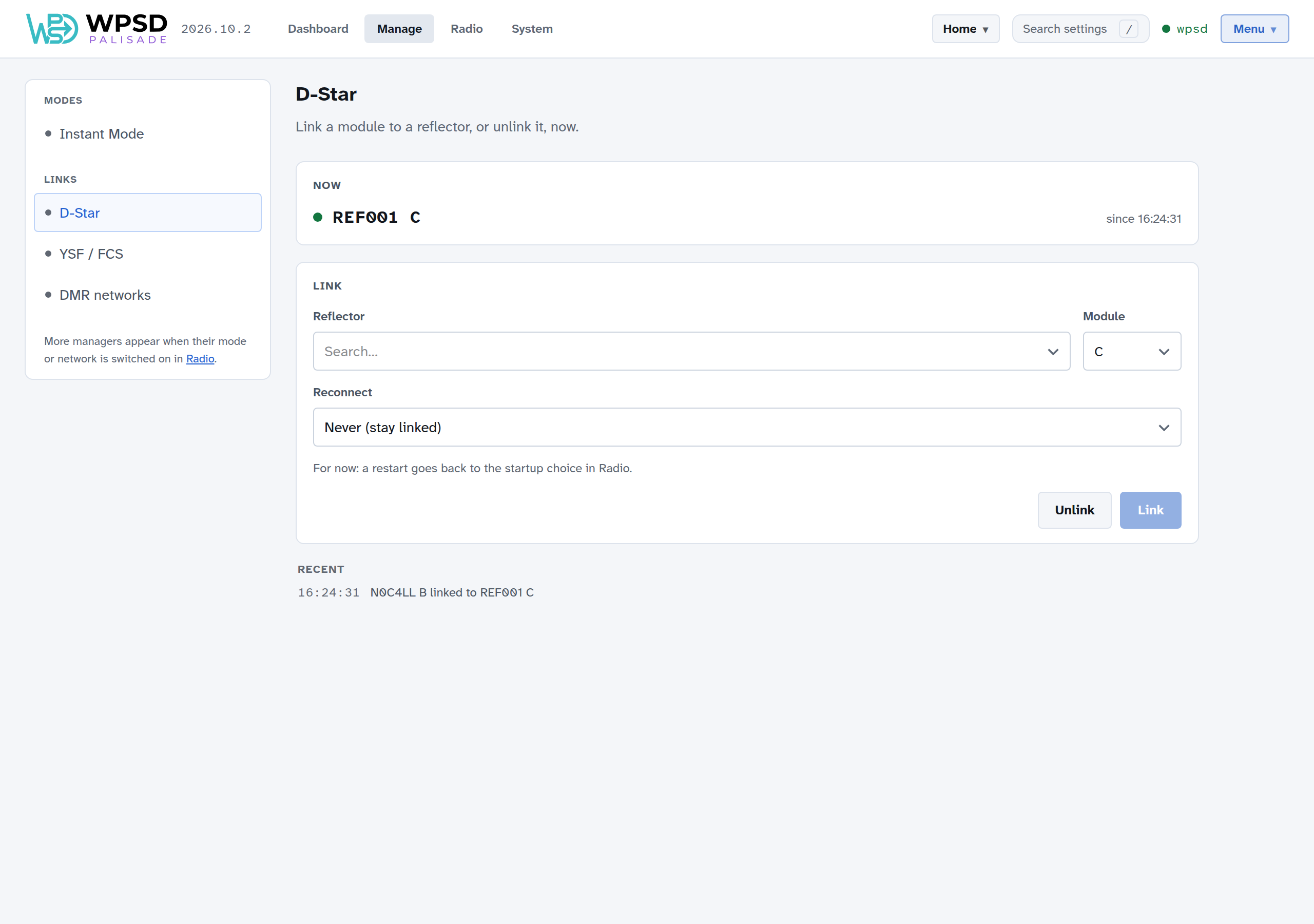This screenshot has width=1314, height=924.
Task: Select D-Star in the Links list
Action: click(148, 213)
